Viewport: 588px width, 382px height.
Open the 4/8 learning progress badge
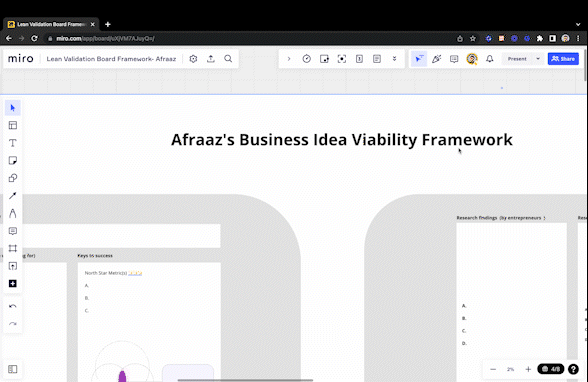point(550,369)
